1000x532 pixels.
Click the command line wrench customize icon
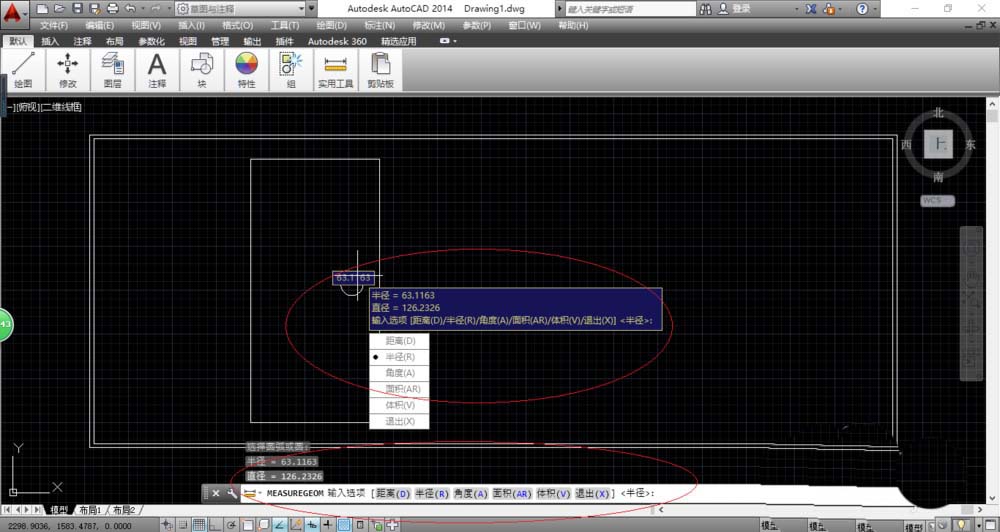[232, 493]
